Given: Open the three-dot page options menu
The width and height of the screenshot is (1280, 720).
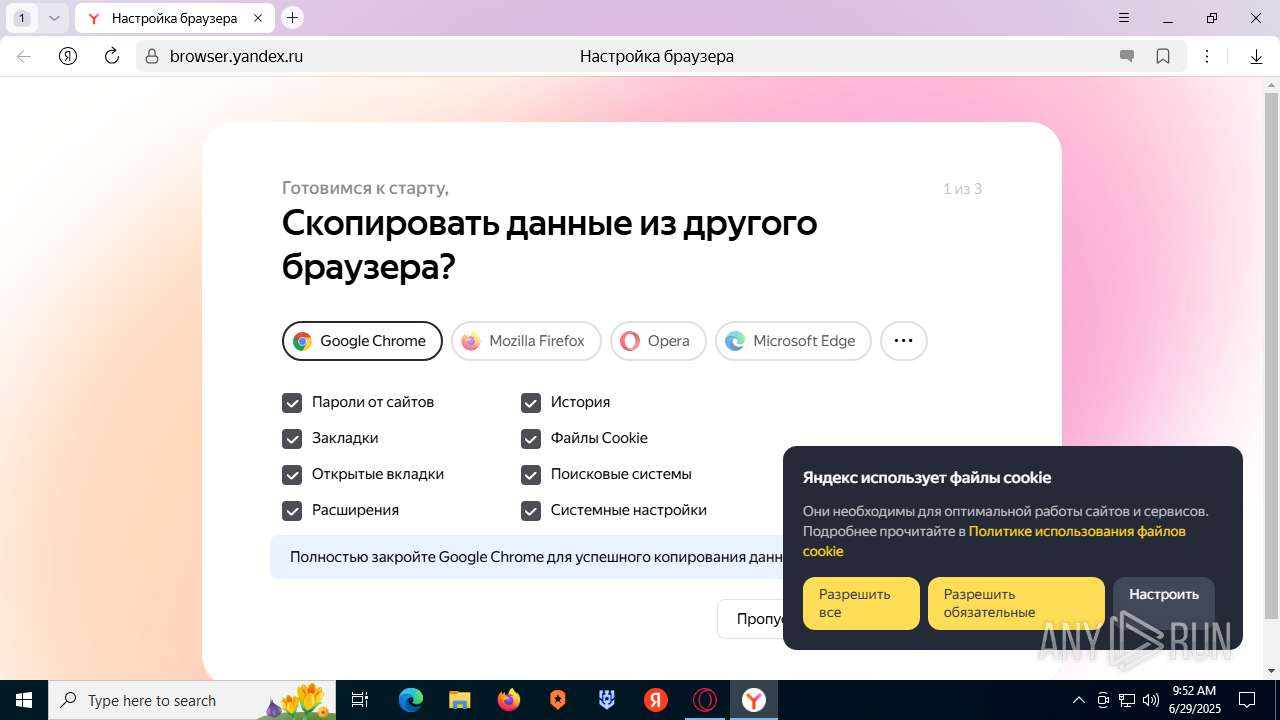Looking at the screenshot, I should (1207, 57).
